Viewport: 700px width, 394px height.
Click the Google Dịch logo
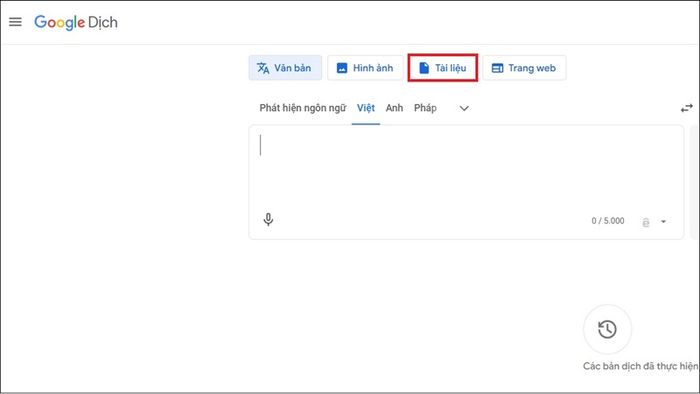coord(76,22)
